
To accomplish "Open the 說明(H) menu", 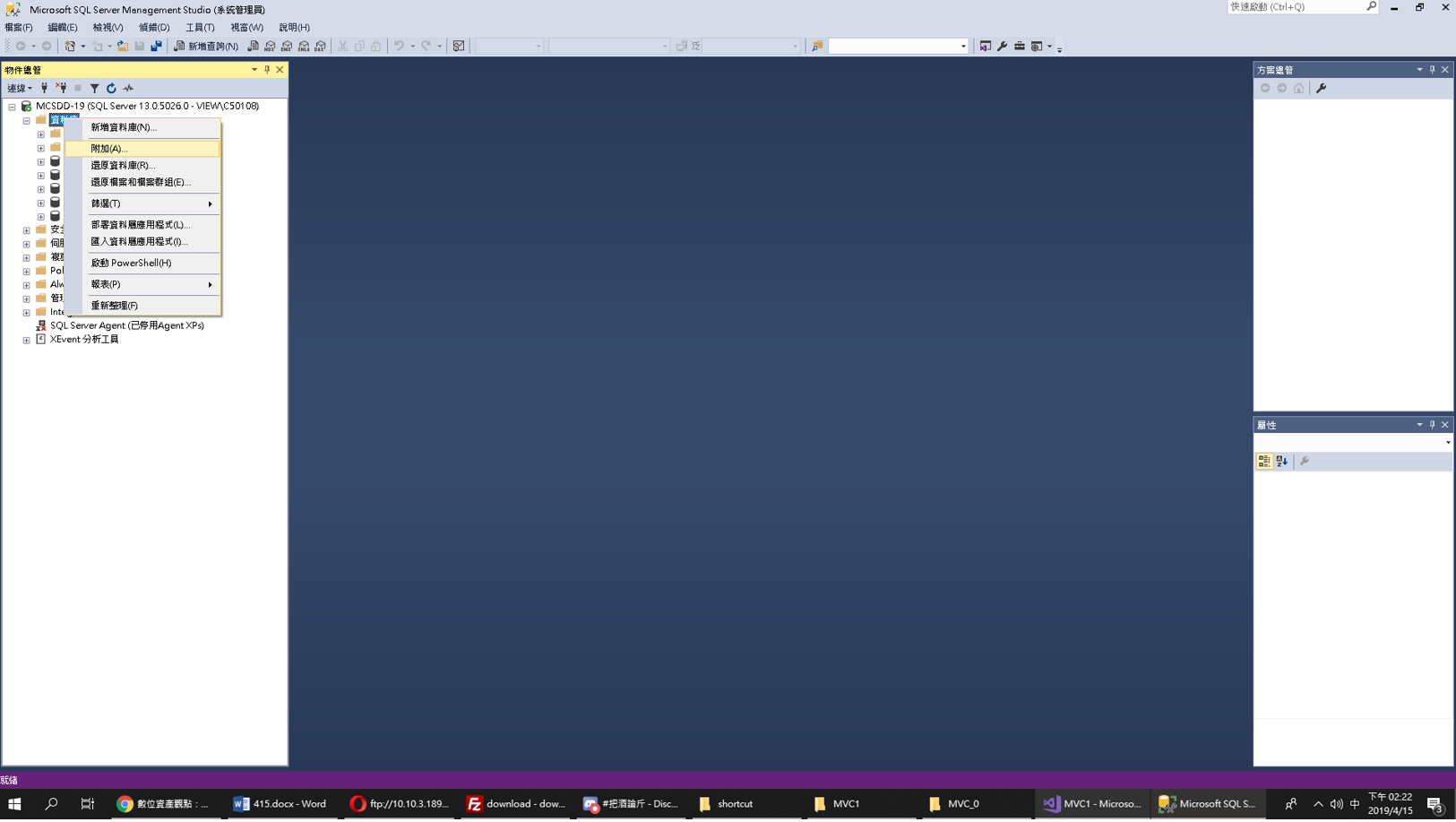I will pyautogui.click(x=294, y=27).
